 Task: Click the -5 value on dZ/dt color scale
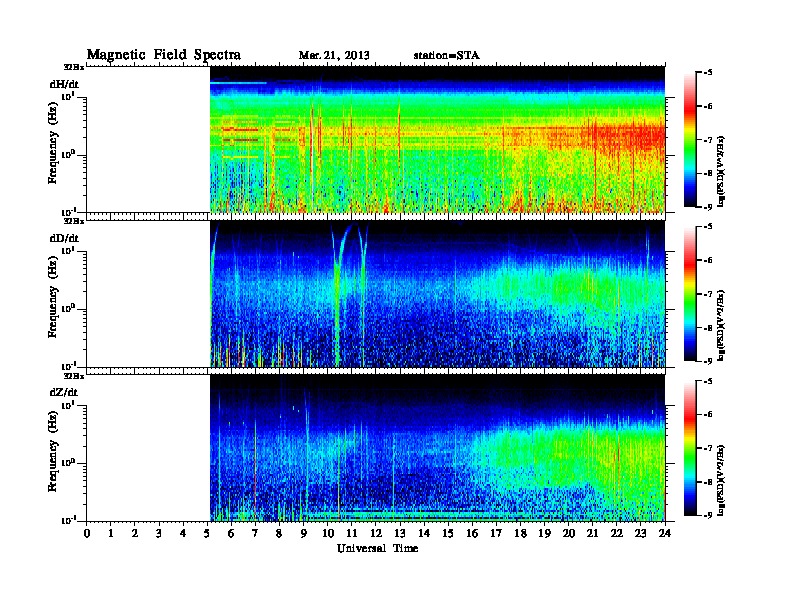click(x=708, y=381)
